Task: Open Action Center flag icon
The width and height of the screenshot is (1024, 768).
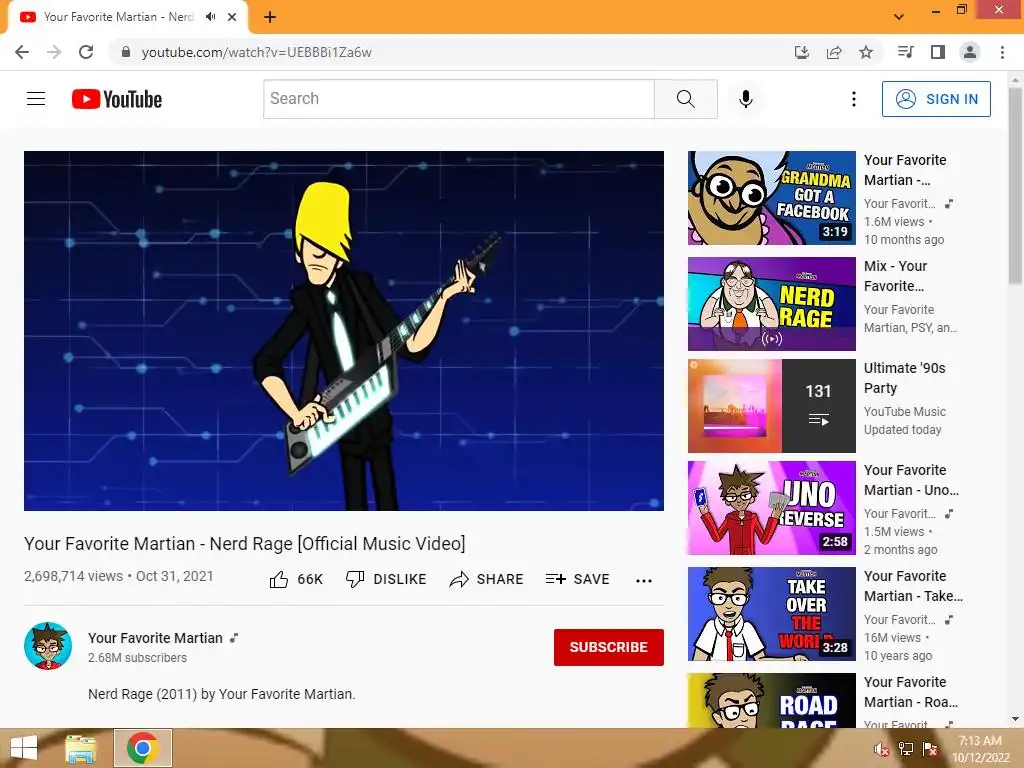Action: 930,749
